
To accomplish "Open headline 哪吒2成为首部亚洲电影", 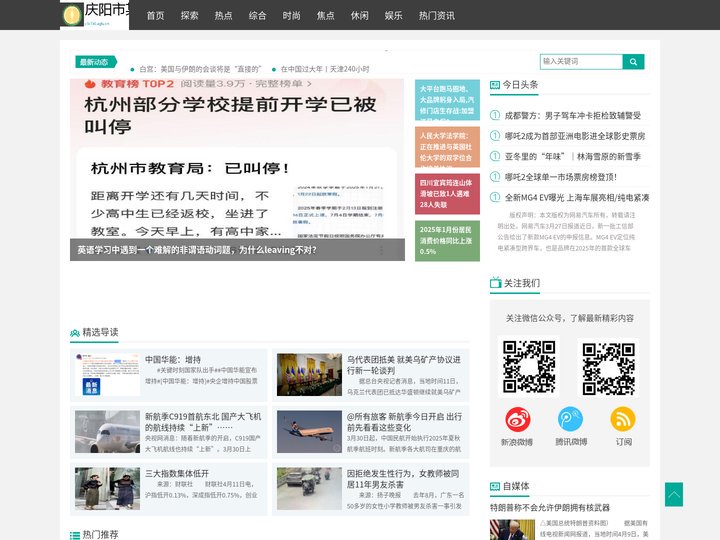I will click(x=575, y=136).
